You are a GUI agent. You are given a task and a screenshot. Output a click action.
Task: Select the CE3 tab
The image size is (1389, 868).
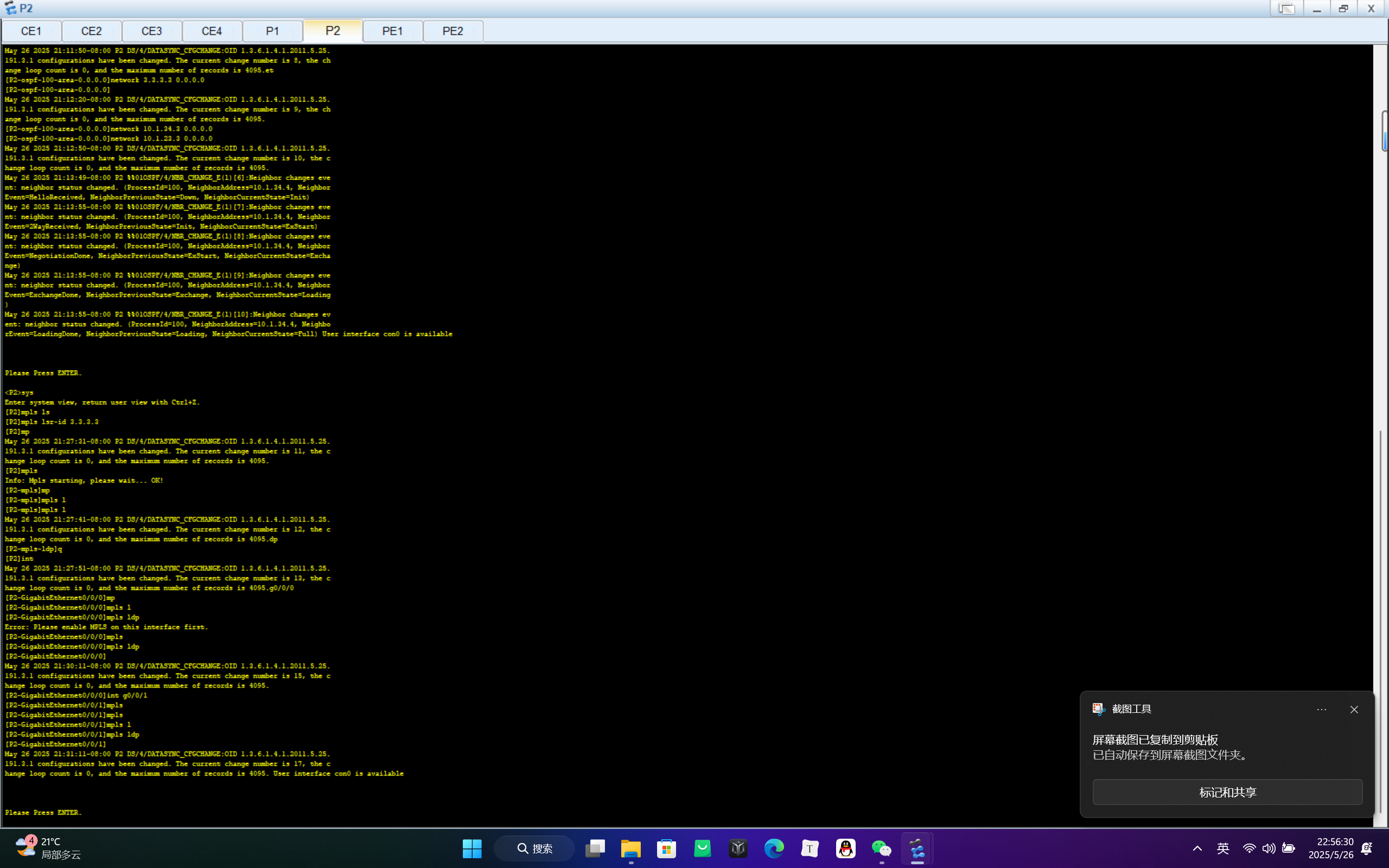coord(151,31)
